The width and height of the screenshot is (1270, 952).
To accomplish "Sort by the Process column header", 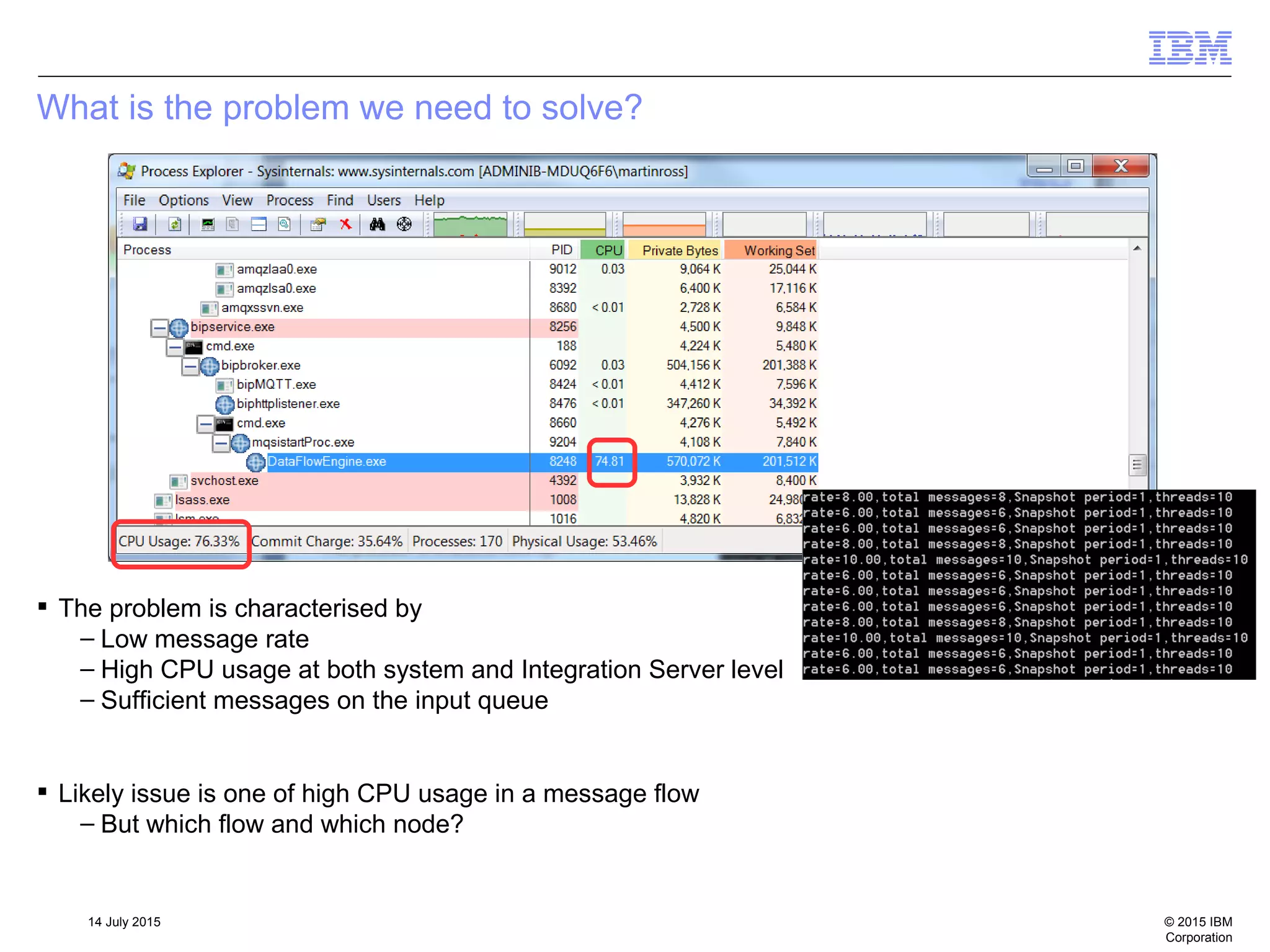I will [x=323, y=250].
